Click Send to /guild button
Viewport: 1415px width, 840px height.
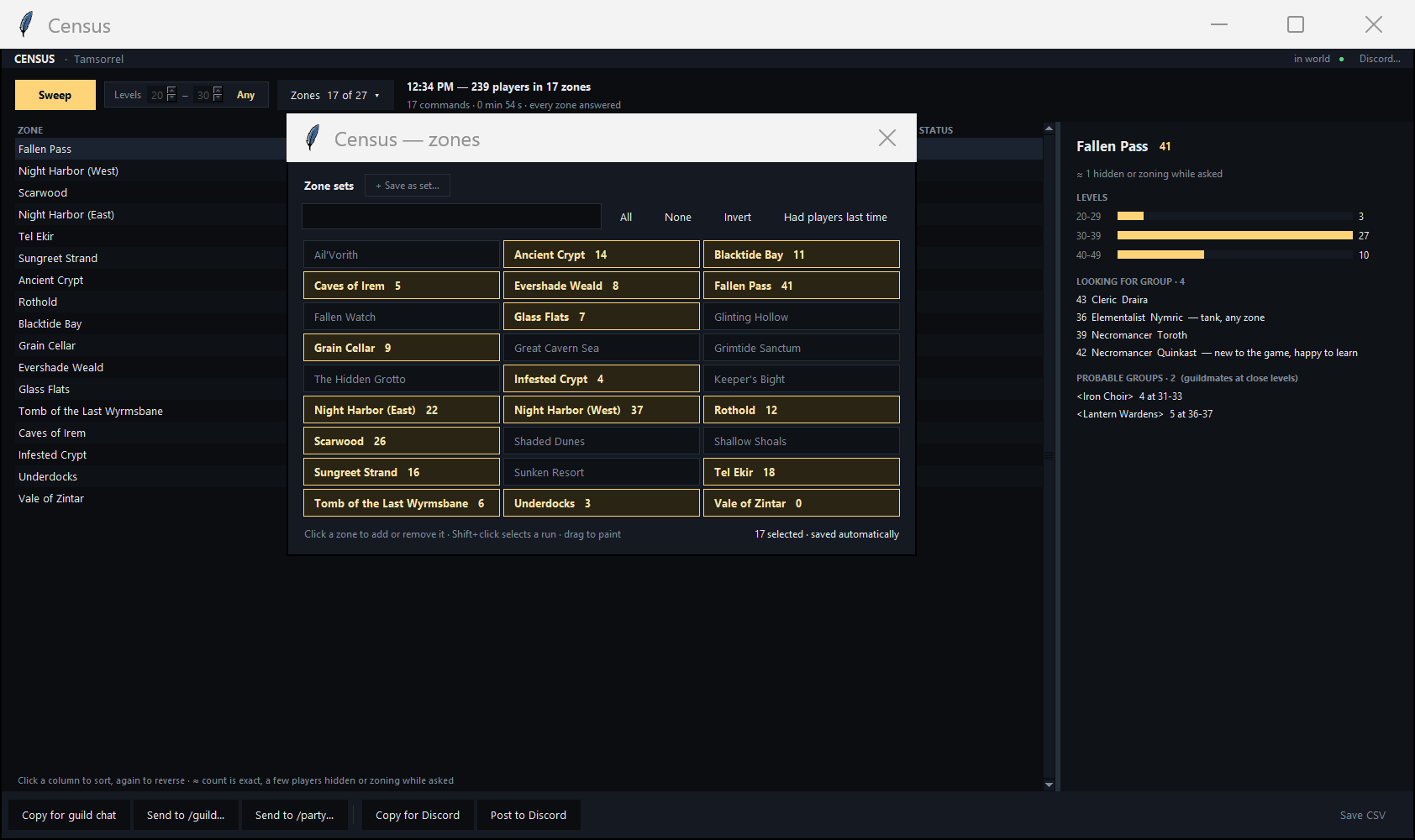pyautogui.click(x=186, y=815)
